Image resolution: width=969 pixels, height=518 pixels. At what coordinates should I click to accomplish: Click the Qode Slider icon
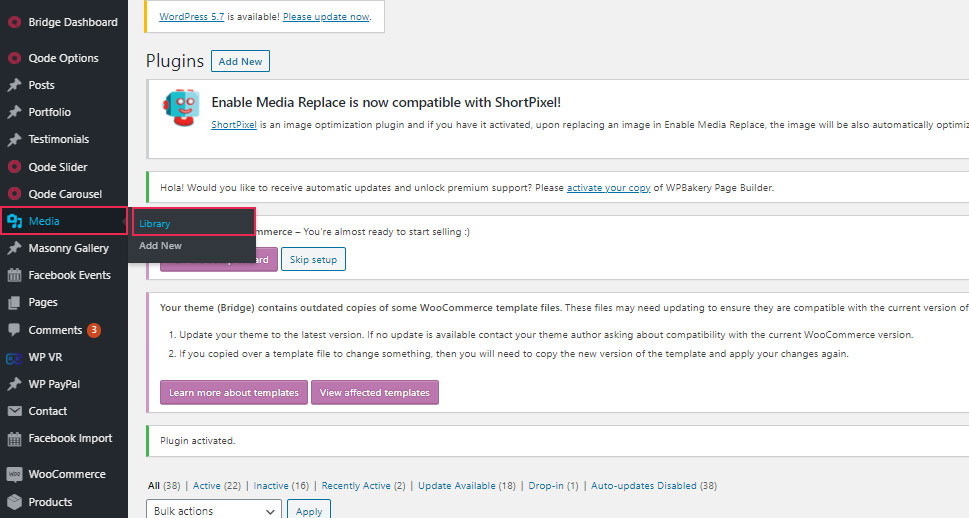pos(14,167)
